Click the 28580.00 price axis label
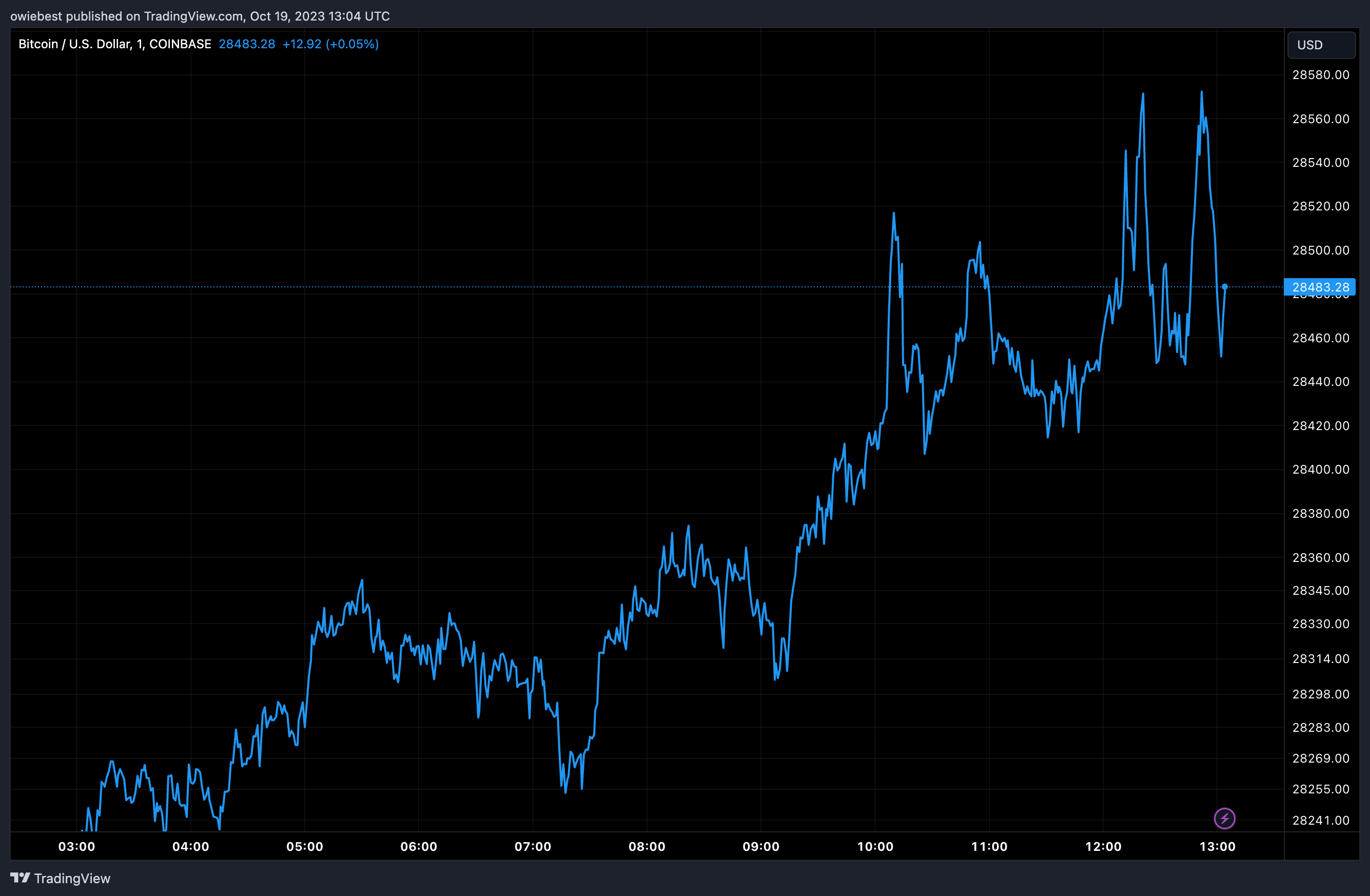1370x896 pixels. pos(1321,75)
